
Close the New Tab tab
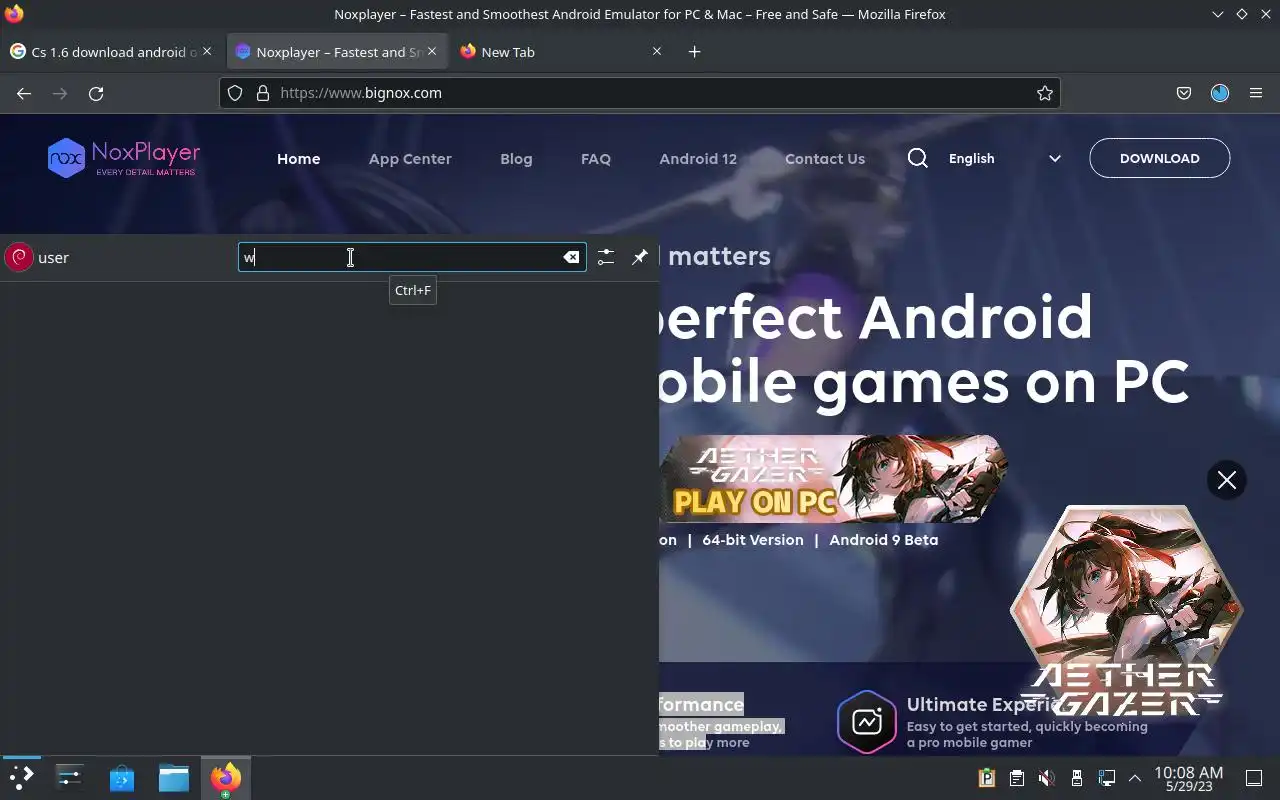657,51
